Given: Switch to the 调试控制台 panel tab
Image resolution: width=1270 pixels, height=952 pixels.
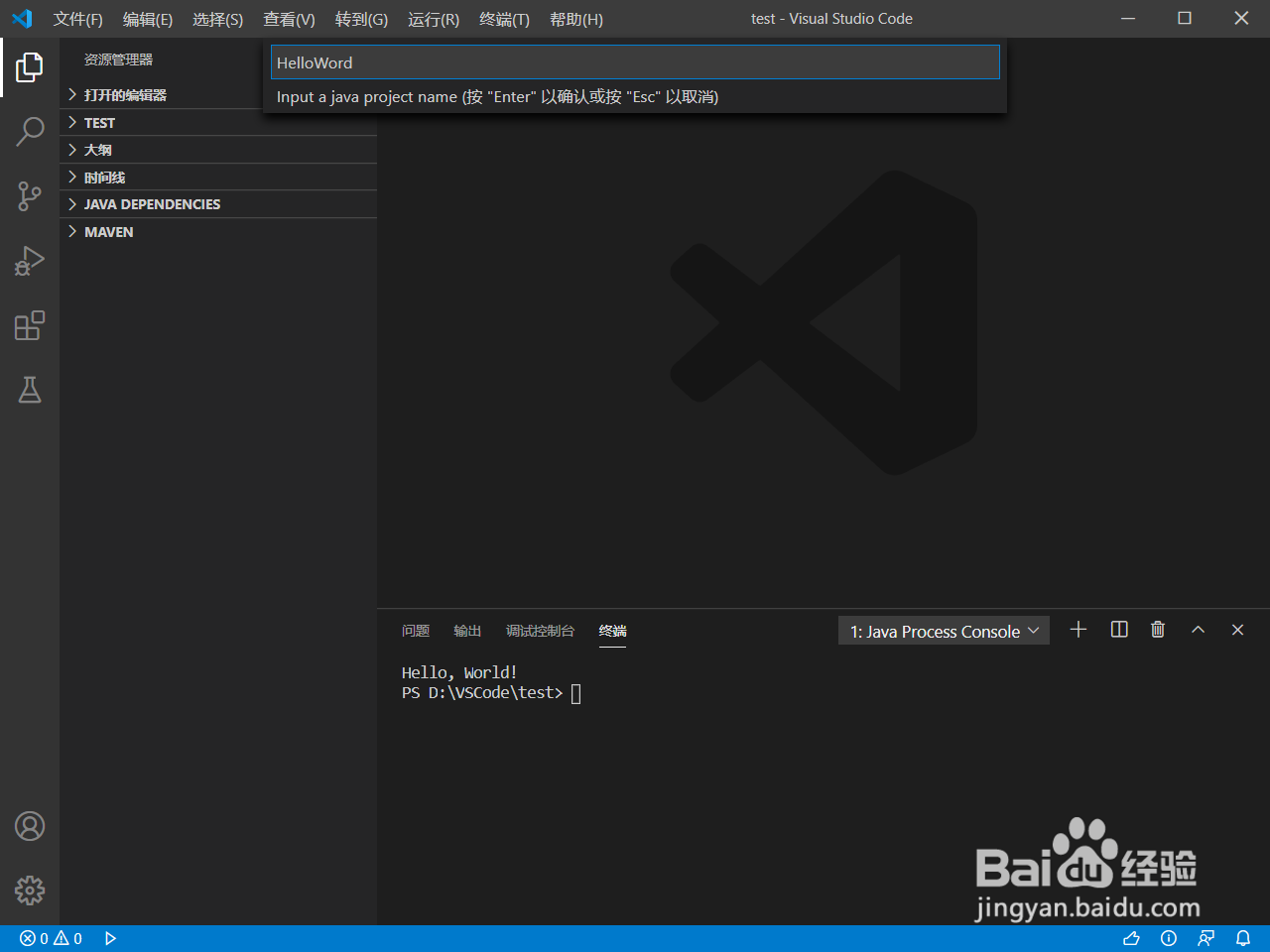Looking at the screenshot, I should click(x=540, y=631).
